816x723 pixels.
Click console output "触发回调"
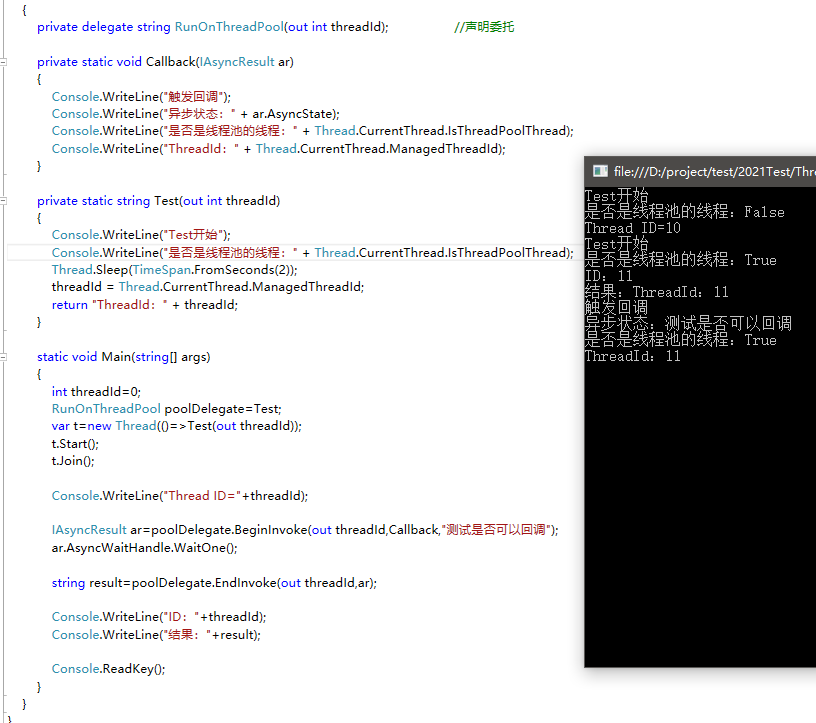[x=616, y=308]
